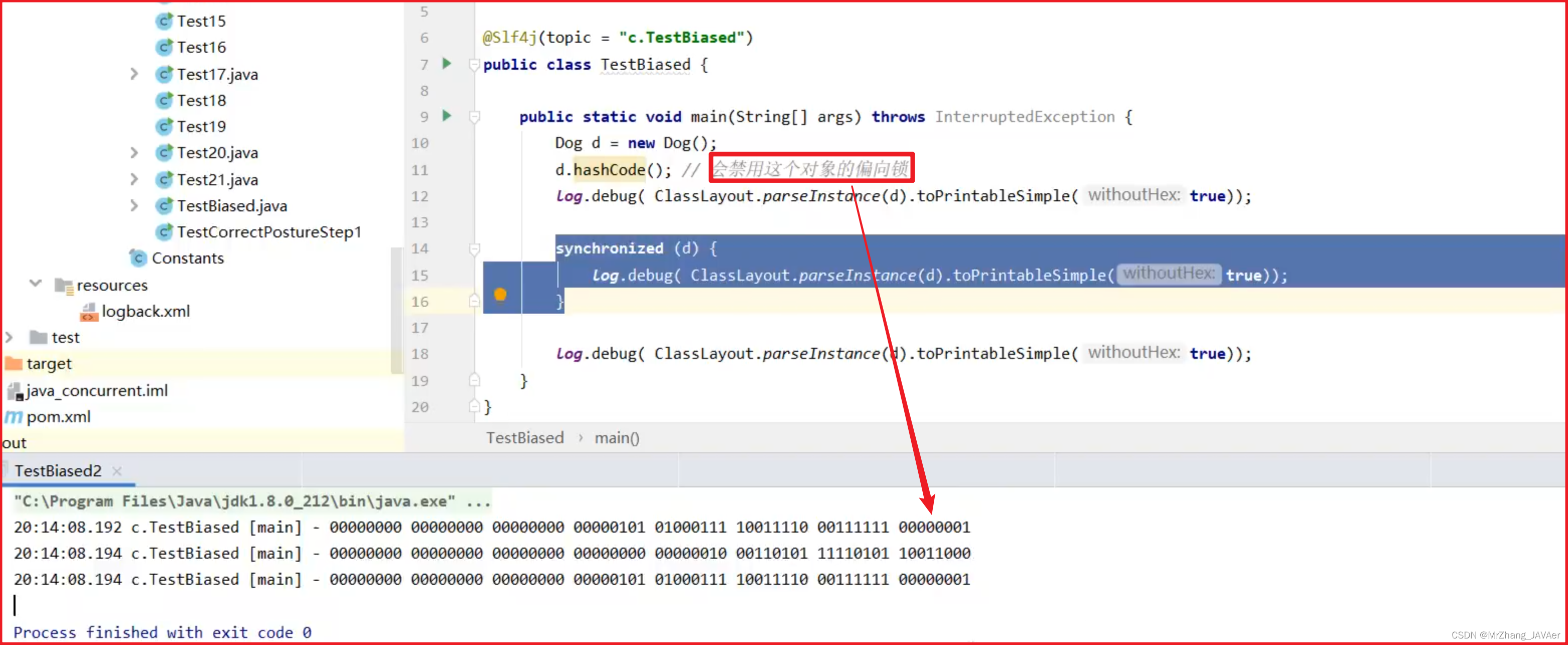This screenshot has height=645, width=1568.
Task: Click line number 12 in gutter
Action: pyautogui.click(x=420, y=197)
